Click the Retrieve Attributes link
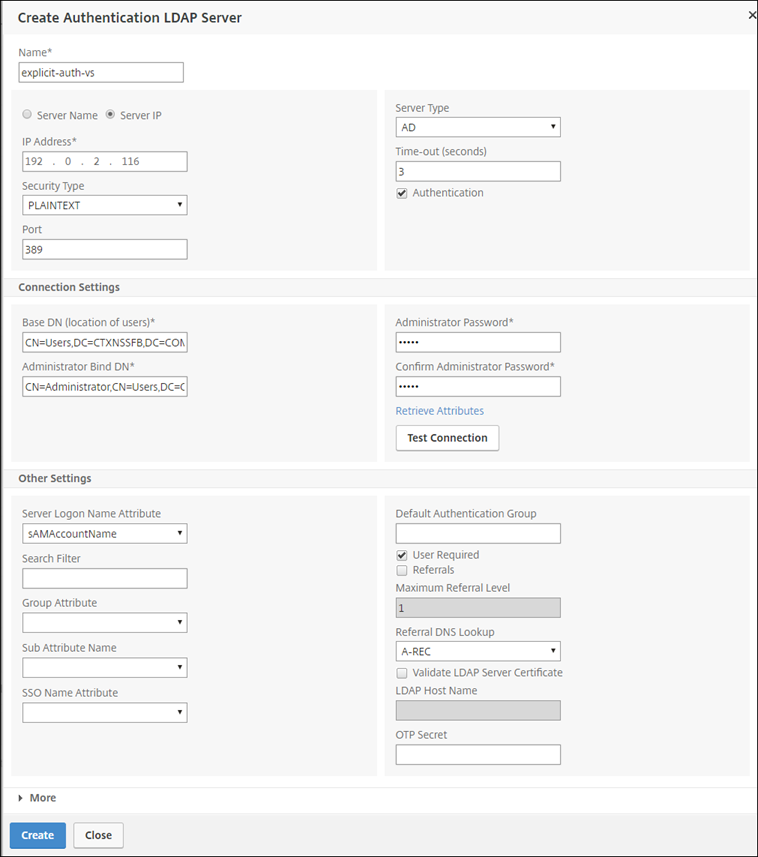Viewport: 758px width, 857px height. [x=439, y=410]
